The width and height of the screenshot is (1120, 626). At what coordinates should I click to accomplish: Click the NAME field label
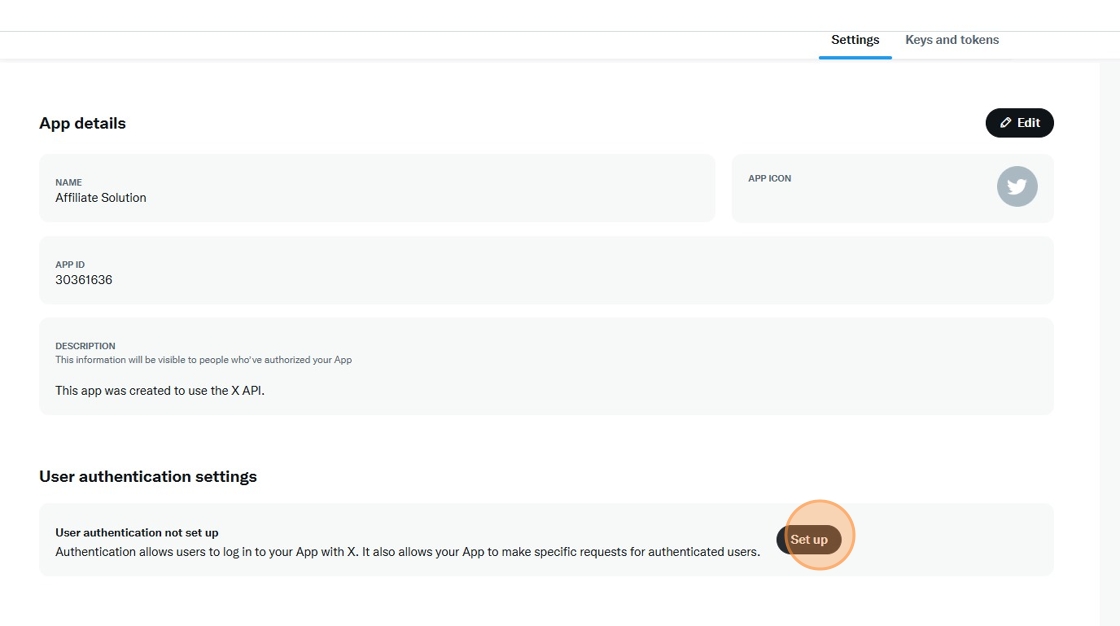69,182
